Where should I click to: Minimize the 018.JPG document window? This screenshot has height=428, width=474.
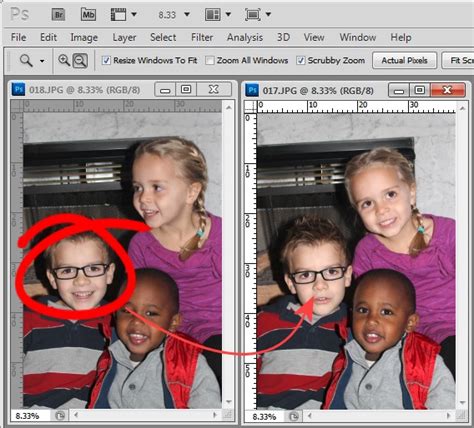click(x=165, y=90)
